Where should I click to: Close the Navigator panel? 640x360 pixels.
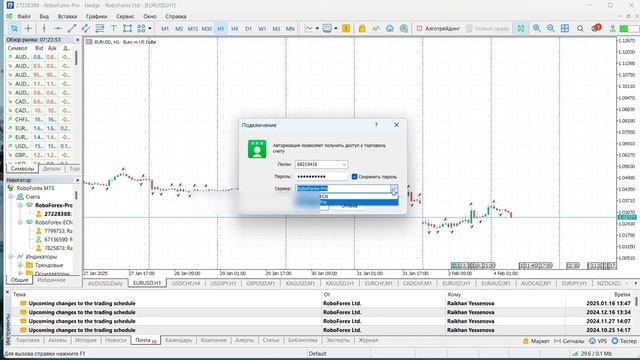[x=78, y=180]
